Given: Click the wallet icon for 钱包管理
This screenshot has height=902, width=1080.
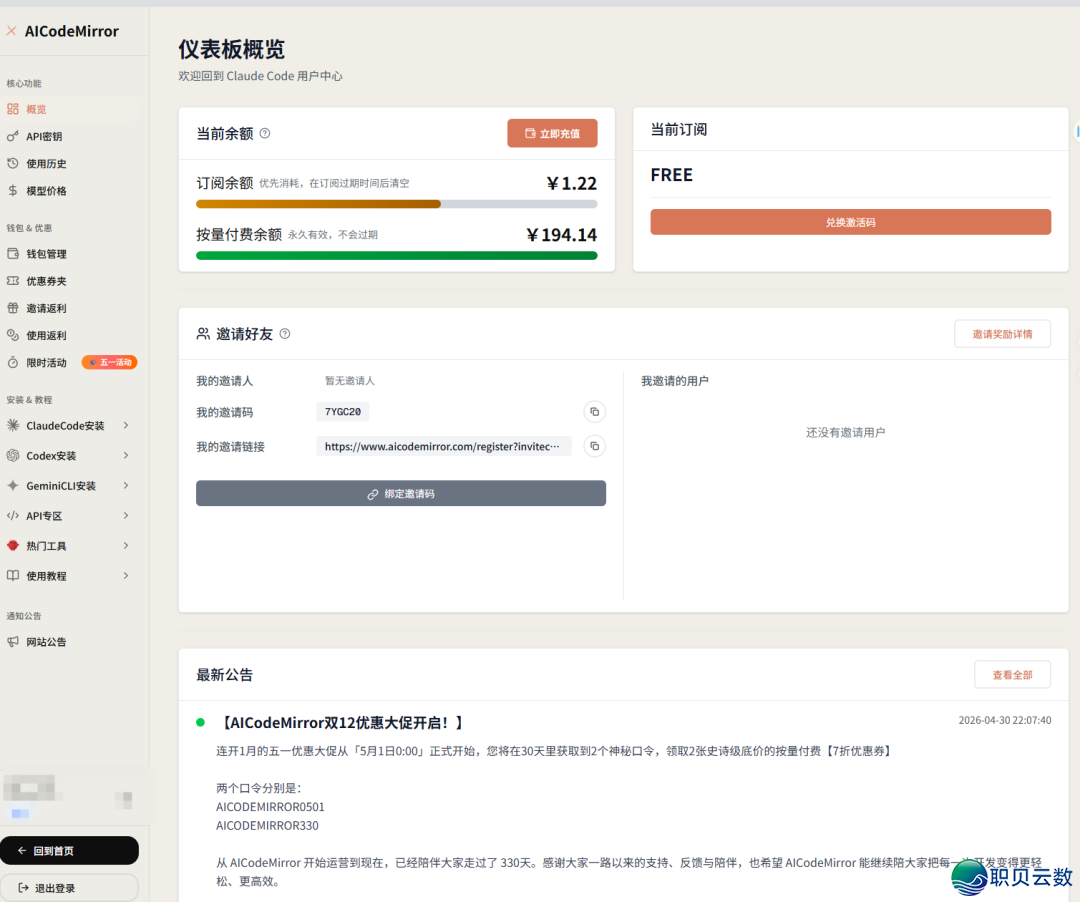Looking at the screenshot, I should click(x=13, y=253).
